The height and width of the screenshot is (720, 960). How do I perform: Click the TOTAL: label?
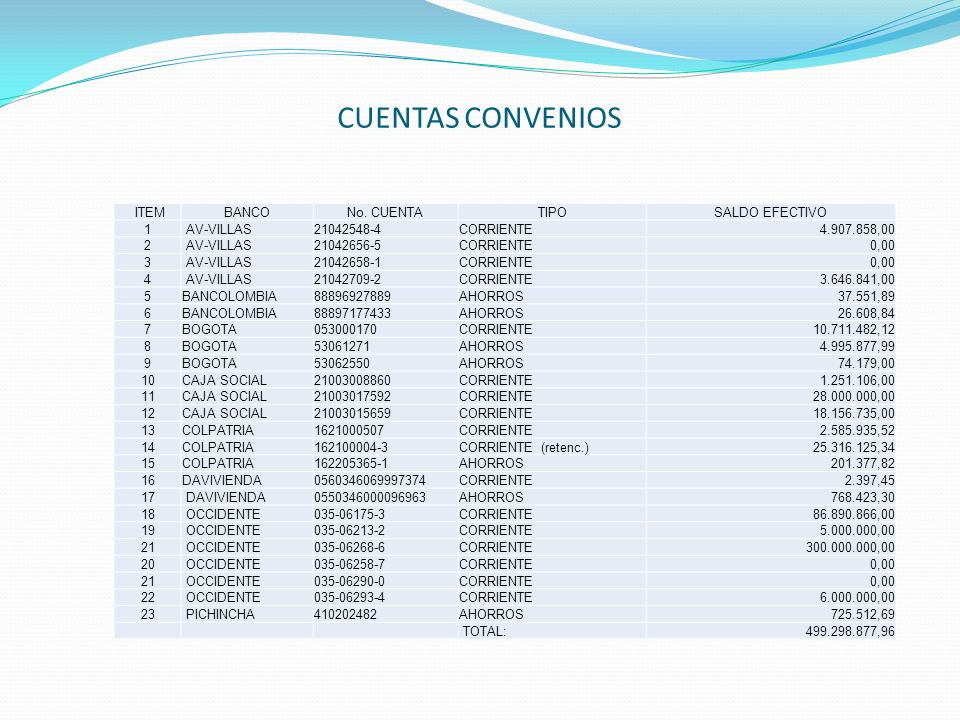[x=484, y=631]
